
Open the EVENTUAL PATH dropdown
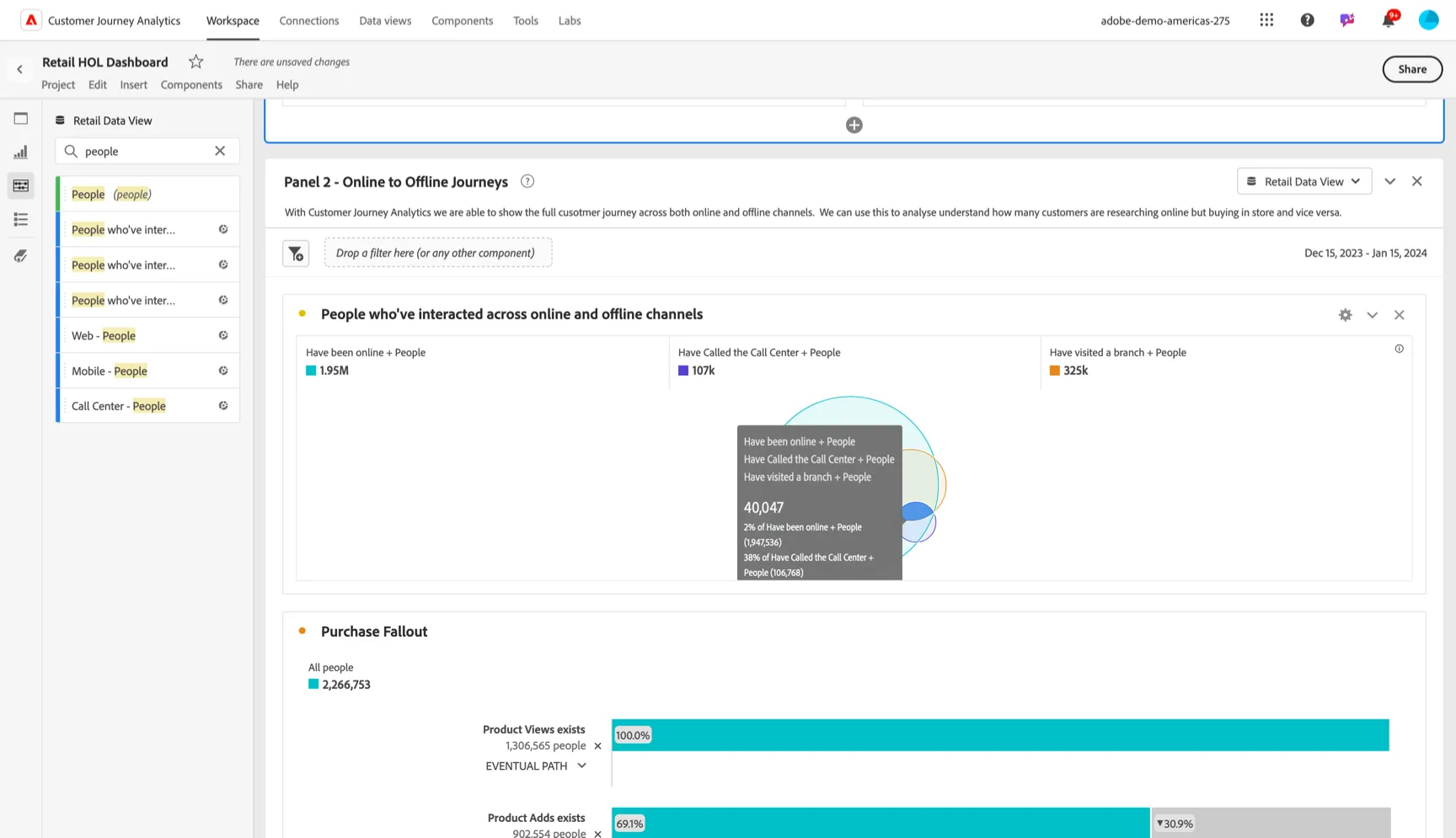536,766
